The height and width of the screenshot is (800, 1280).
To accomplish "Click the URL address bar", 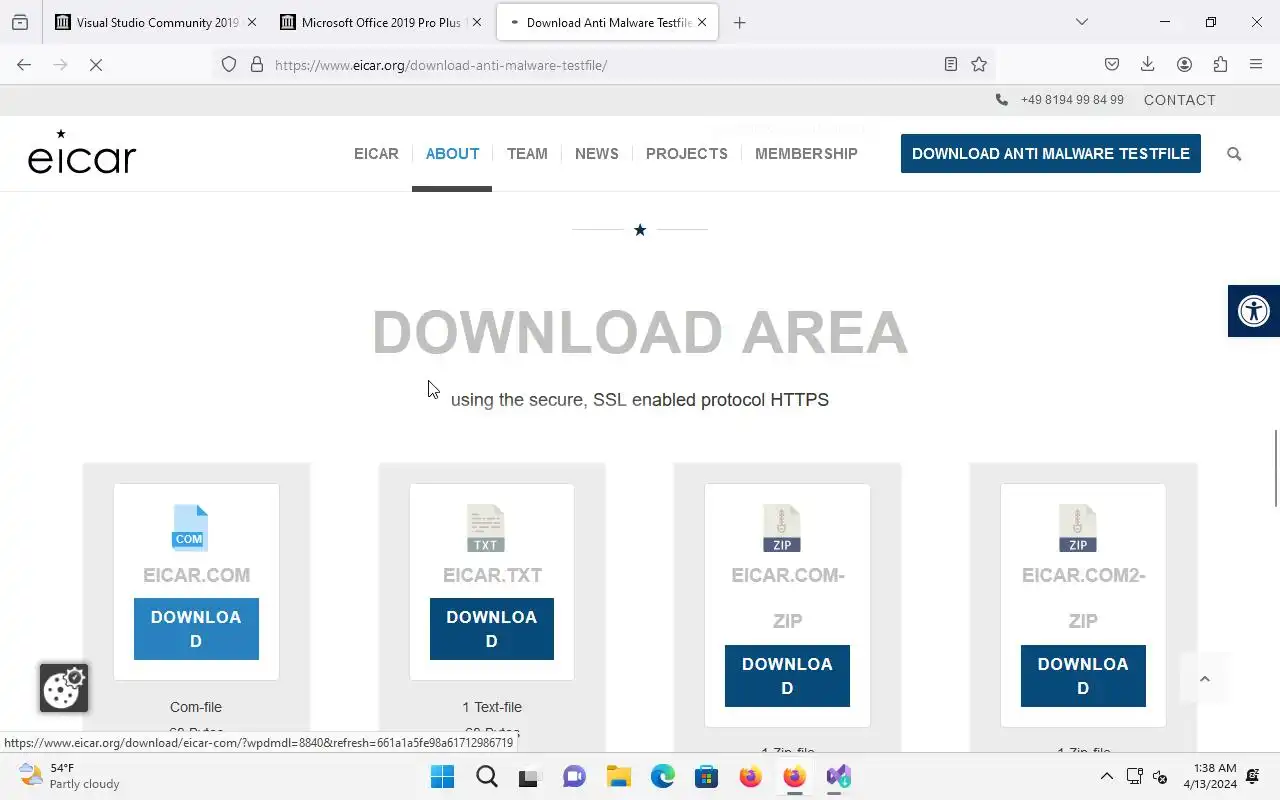I will coord(604,65).
